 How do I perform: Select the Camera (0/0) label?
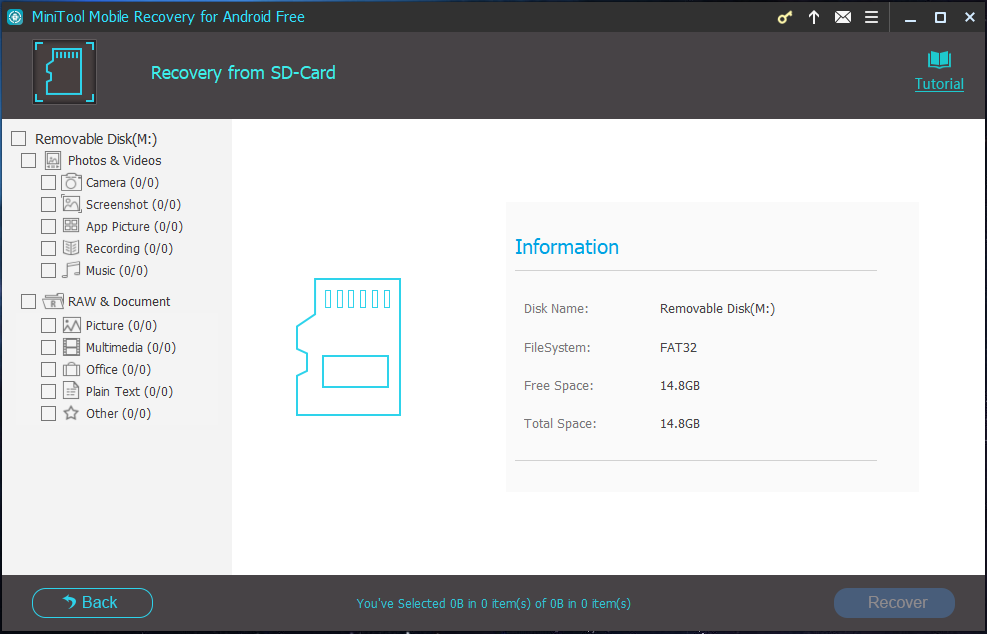[x=122, y=183]
